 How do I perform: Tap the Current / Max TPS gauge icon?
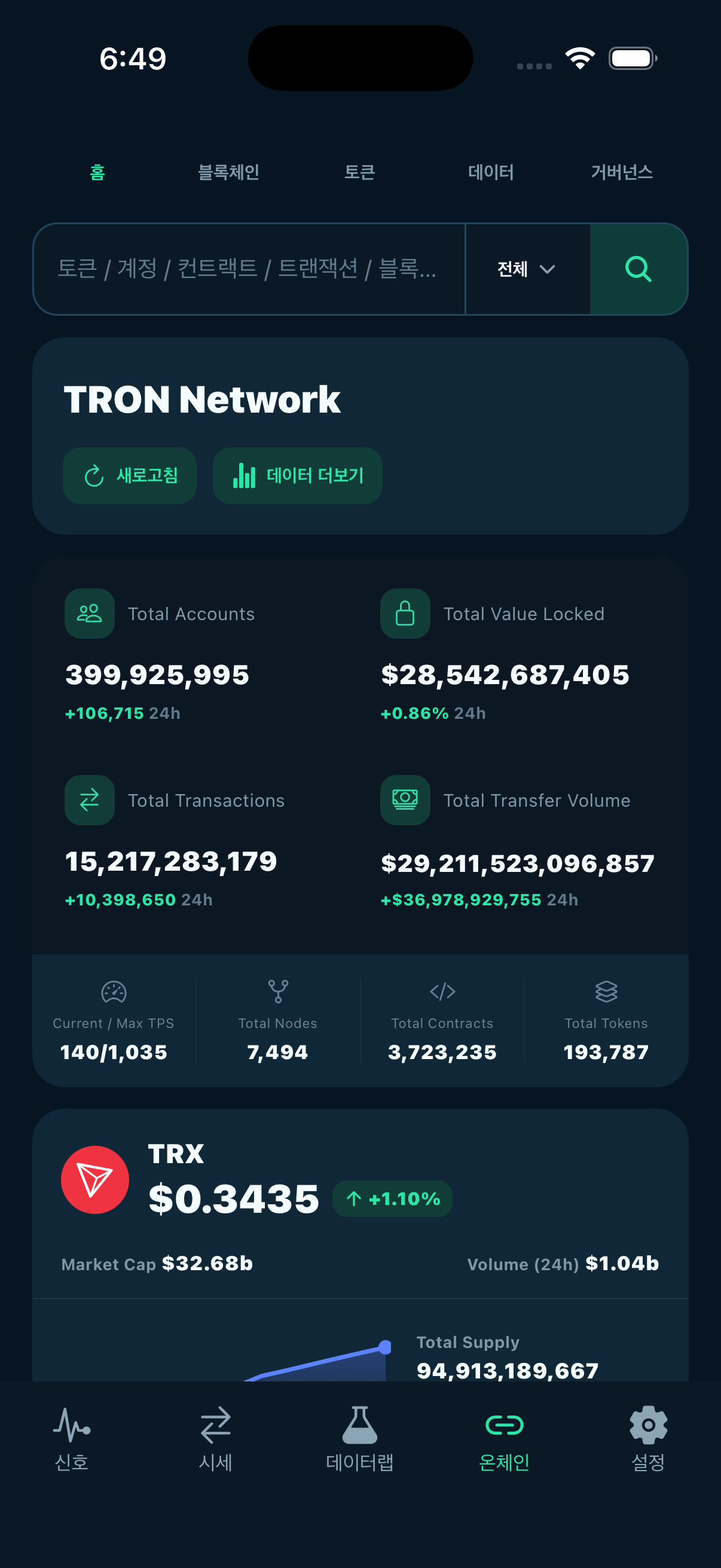(x=114, y=992)
